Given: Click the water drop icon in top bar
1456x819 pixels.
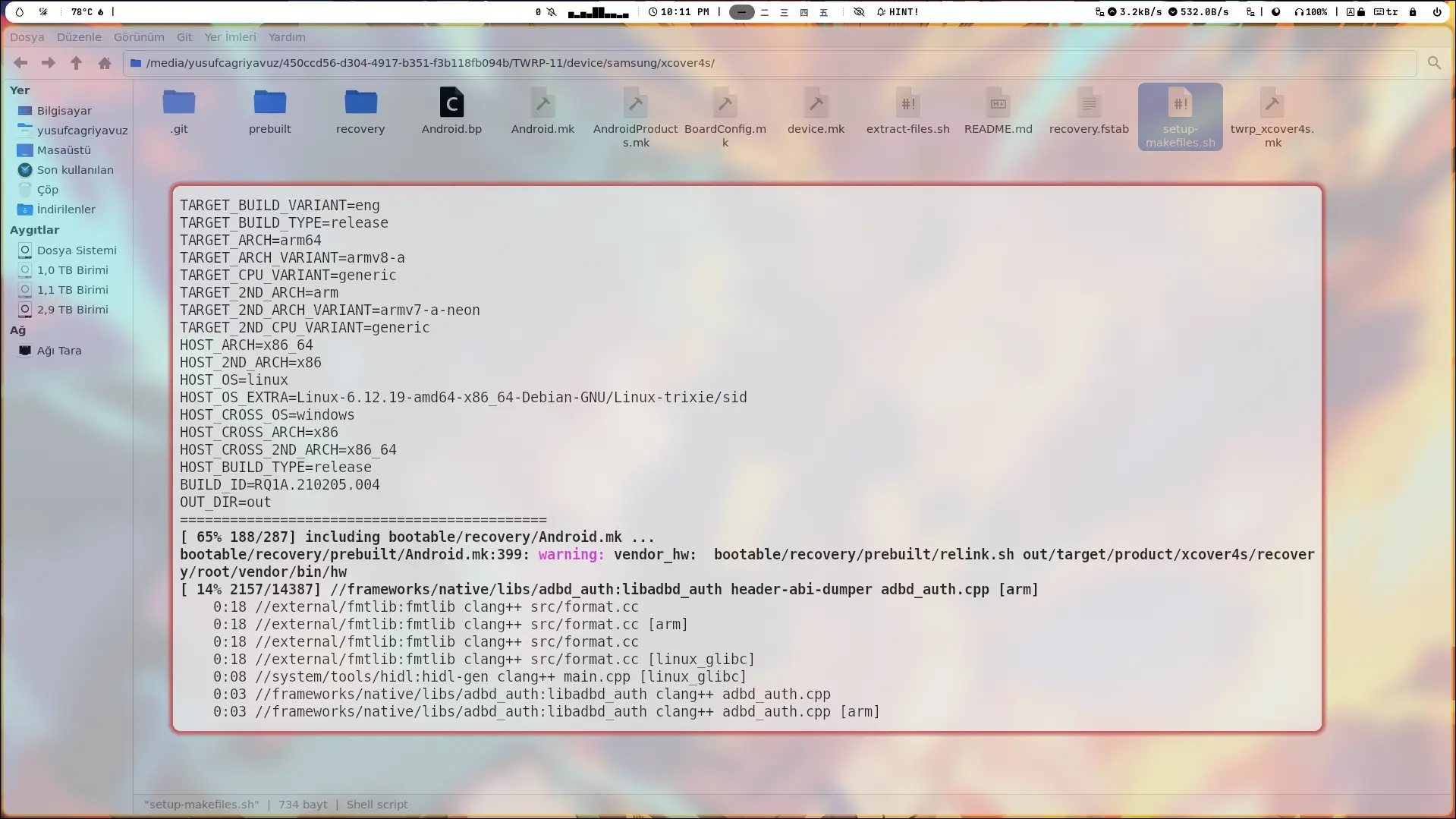Looking at the screenshot, I should coord(20,12).
